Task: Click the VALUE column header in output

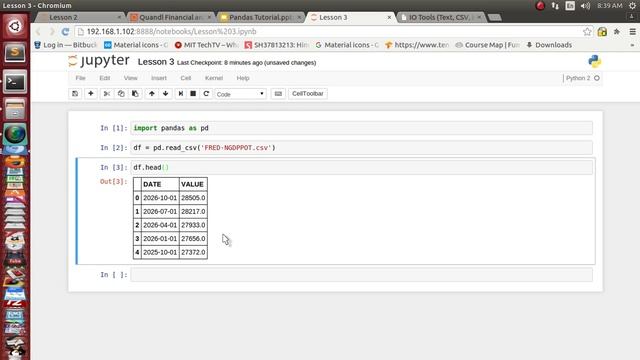Action: point(193,184)
